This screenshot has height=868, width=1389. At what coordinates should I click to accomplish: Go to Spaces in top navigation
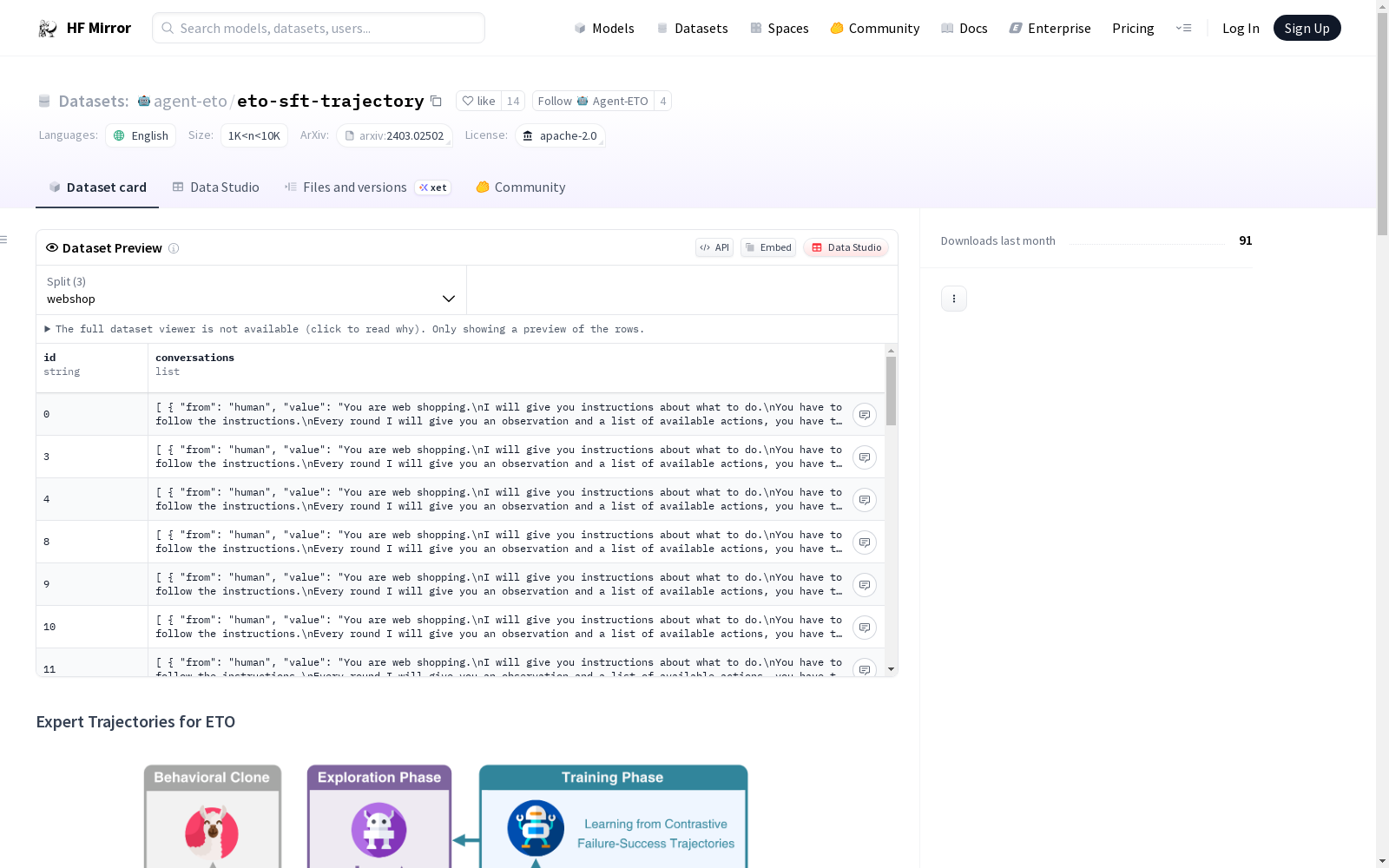780,29
